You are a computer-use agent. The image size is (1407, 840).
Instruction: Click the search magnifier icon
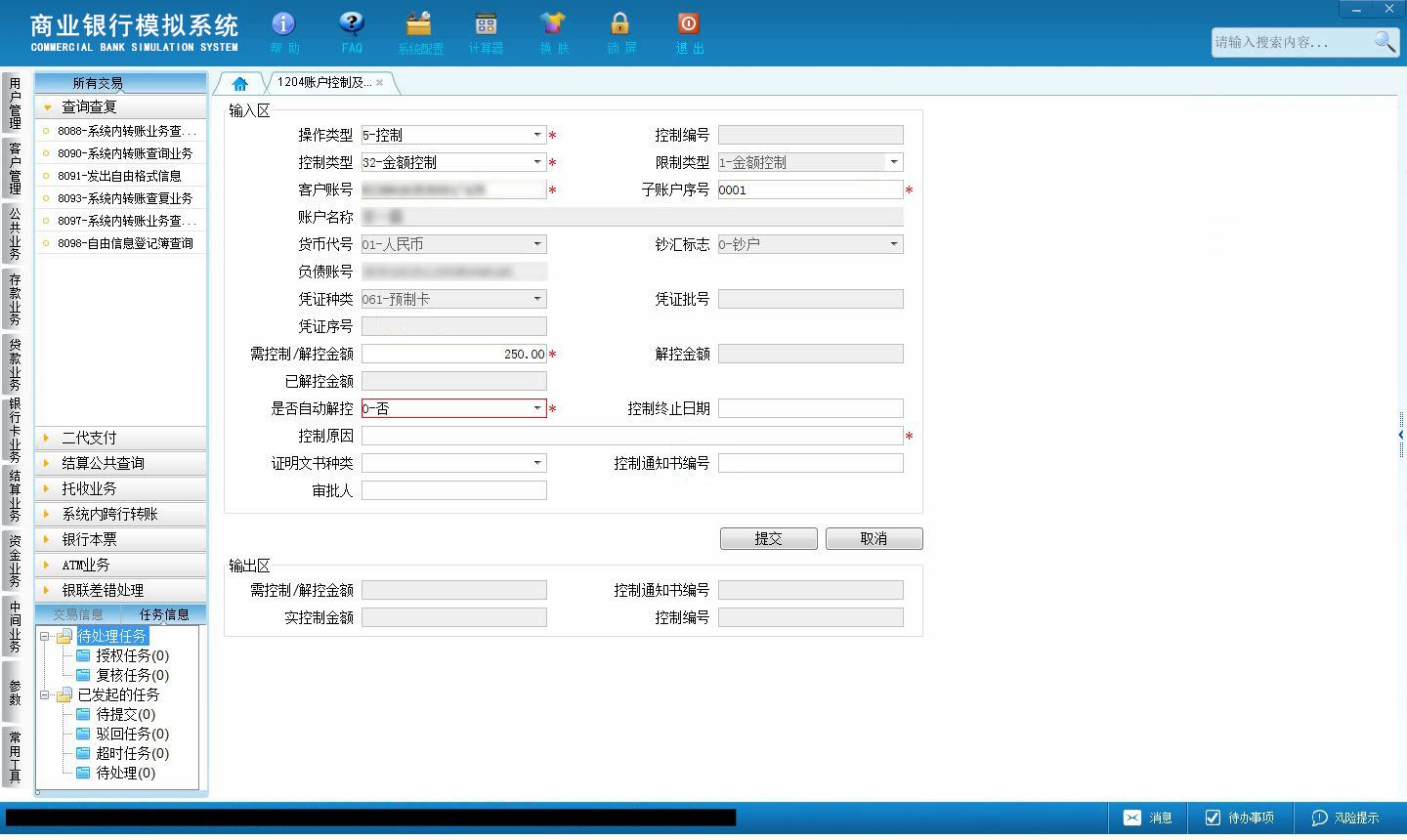[x=1385, y=42]
